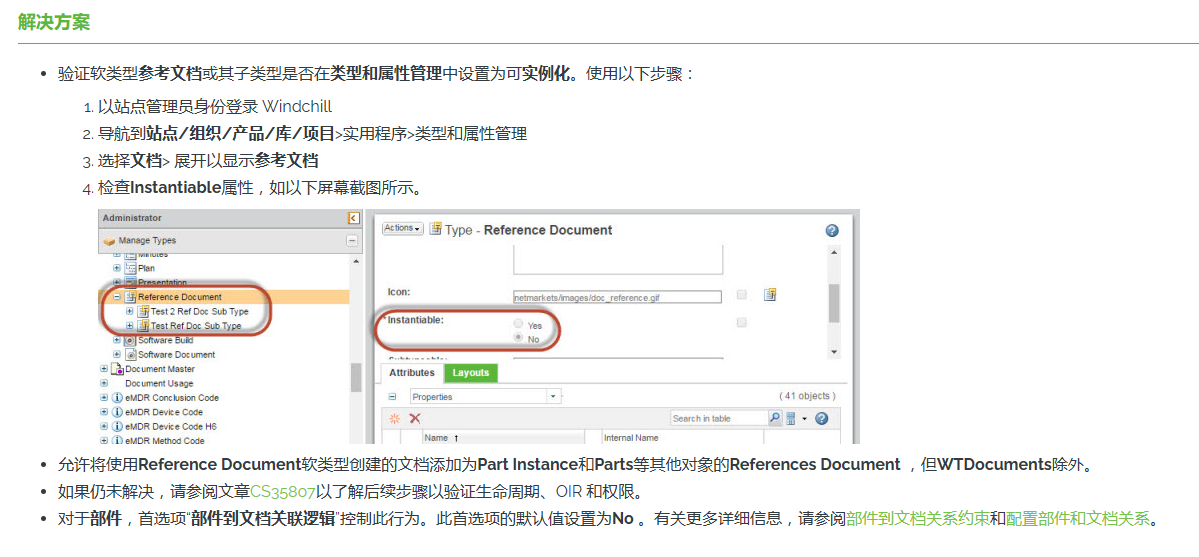This screenshot has height=557, width=1199.
Task: Expand the Test 2 Ref Doc Sub Type node
Action: click(x=129, y=311)
